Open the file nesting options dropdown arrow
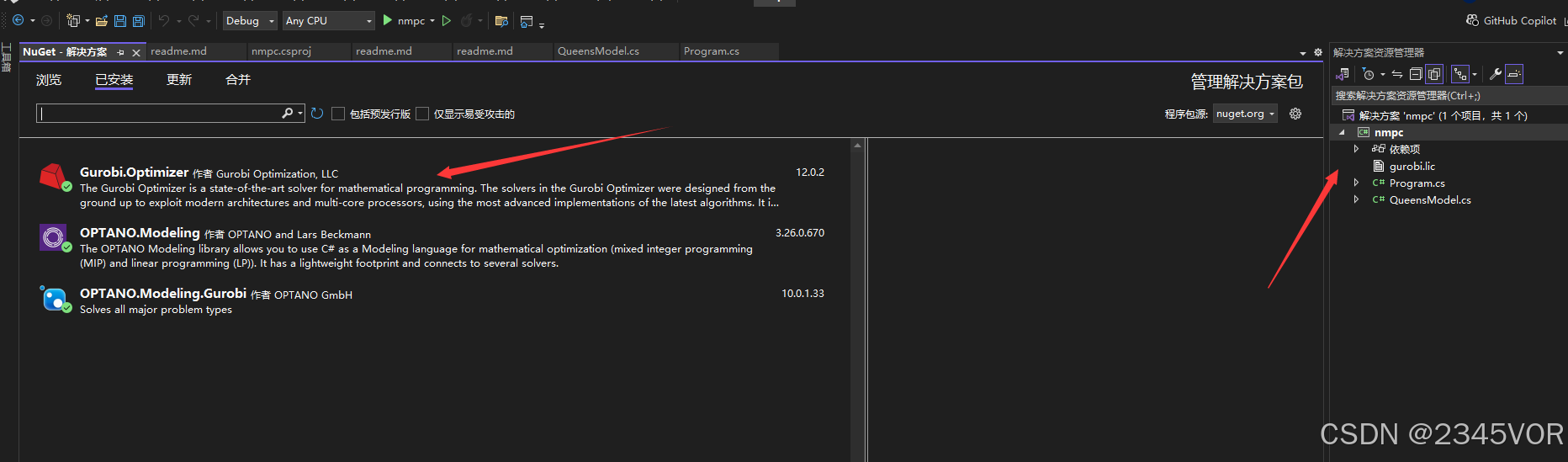Screen dimensions: 1568x462 1475,74
